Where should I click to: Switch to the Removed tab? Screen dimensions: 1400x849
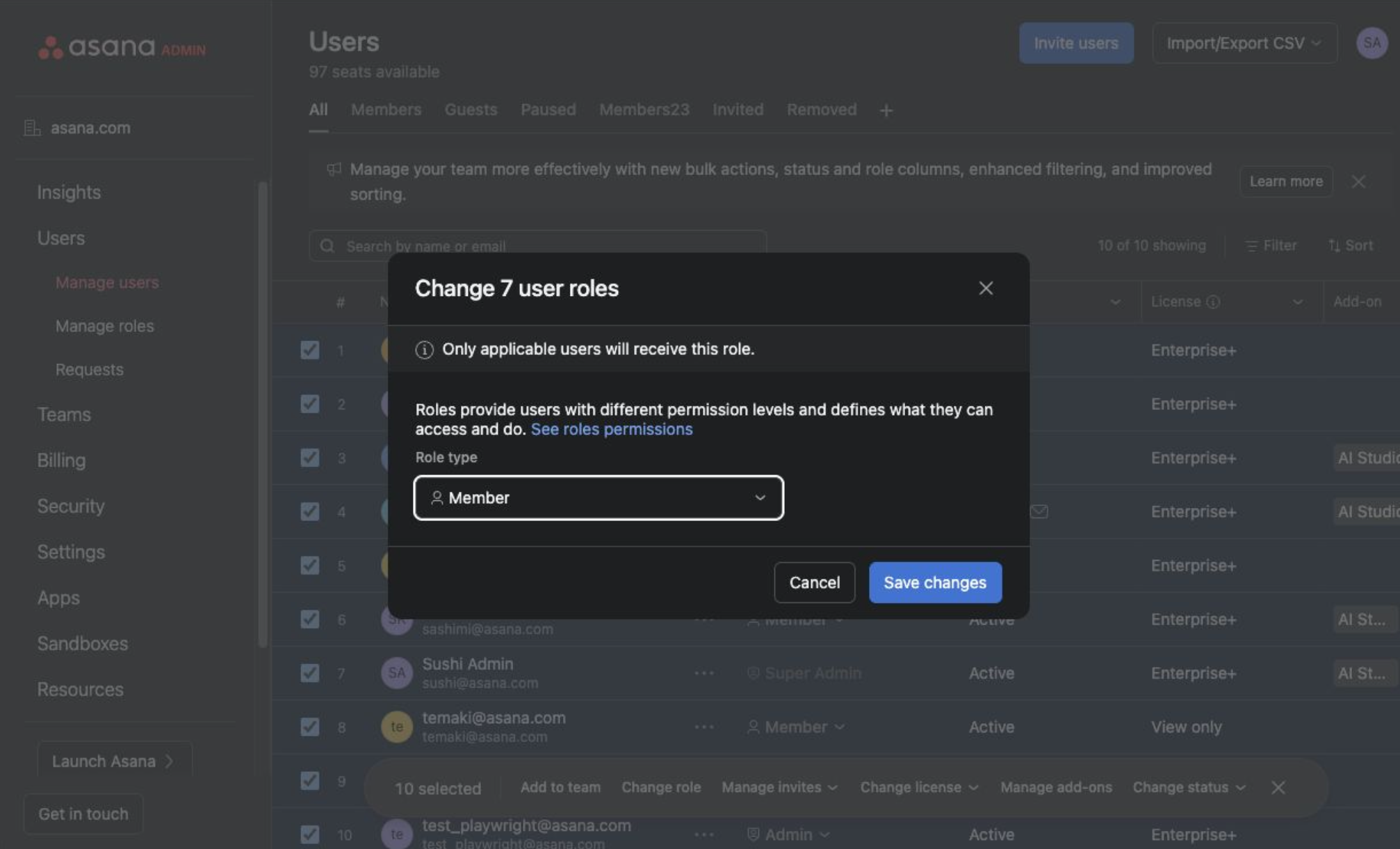(822, 110)
